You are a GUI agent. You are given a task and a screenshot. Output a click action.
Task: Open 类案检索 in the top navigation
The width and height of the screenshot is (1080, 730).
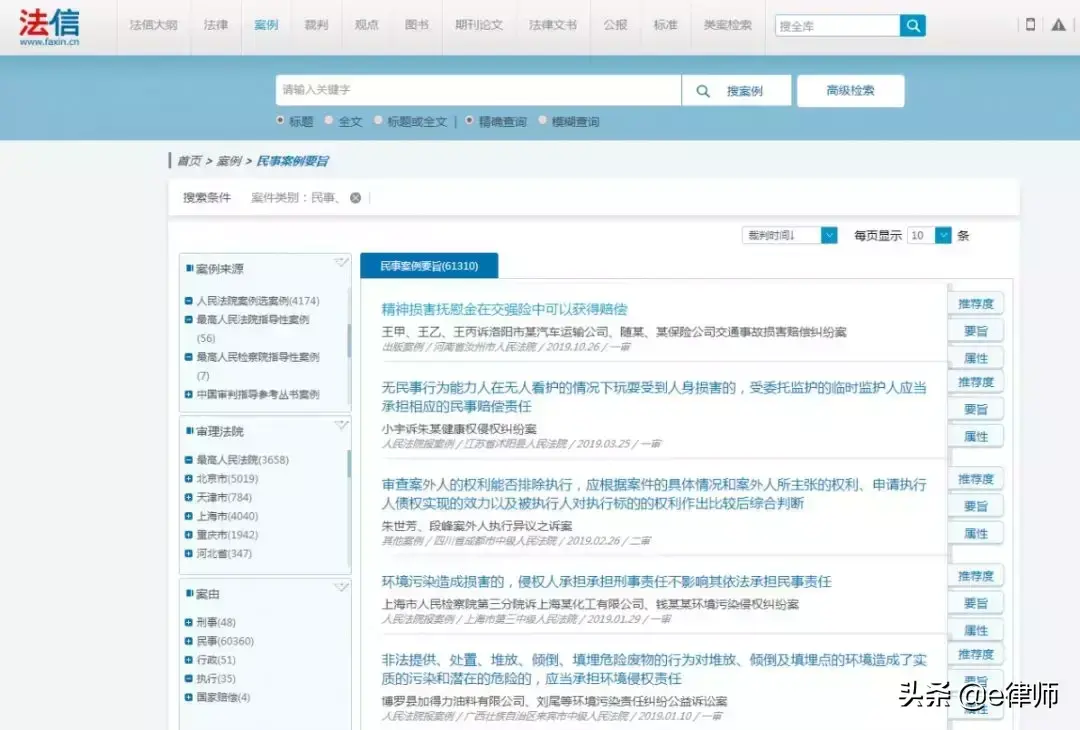[727, 25]
